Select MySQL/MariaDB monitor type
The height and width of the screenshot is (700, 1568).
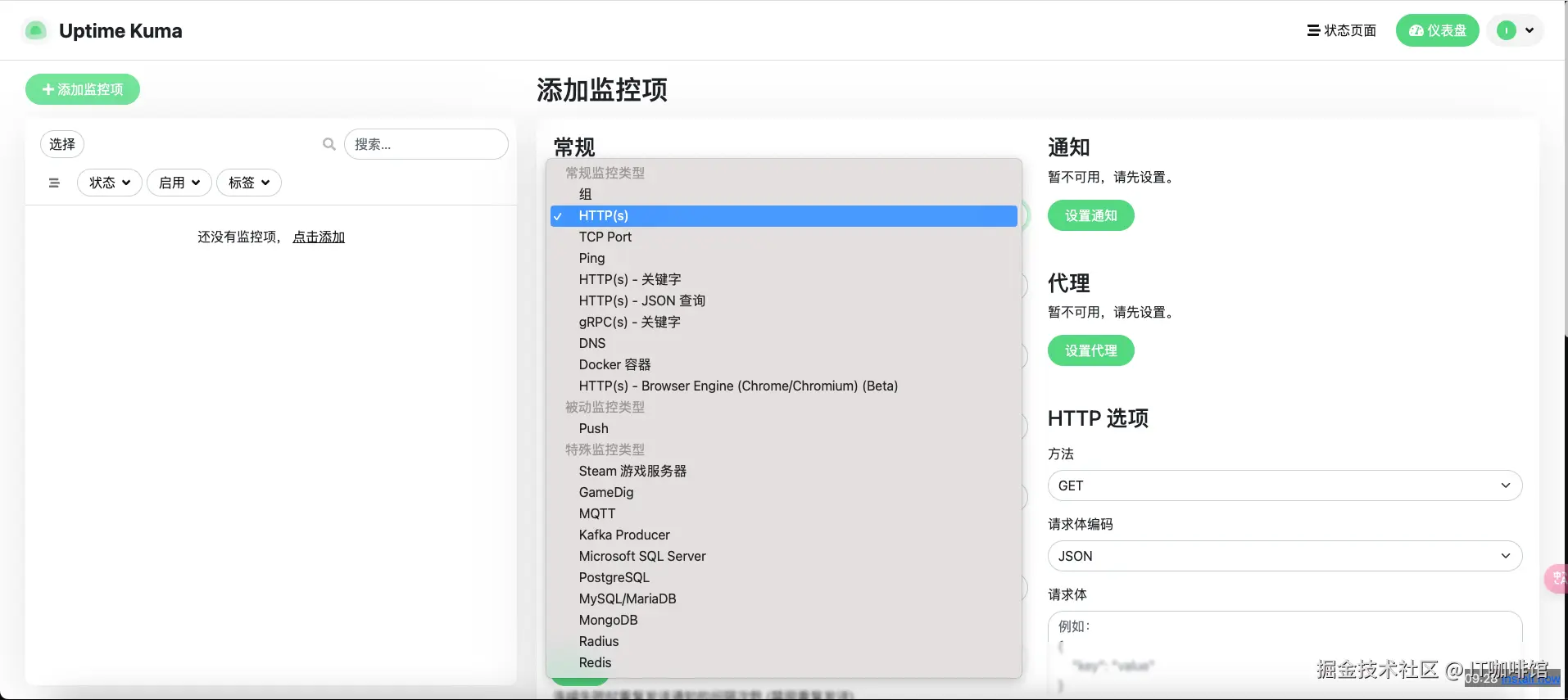point(784,598)
